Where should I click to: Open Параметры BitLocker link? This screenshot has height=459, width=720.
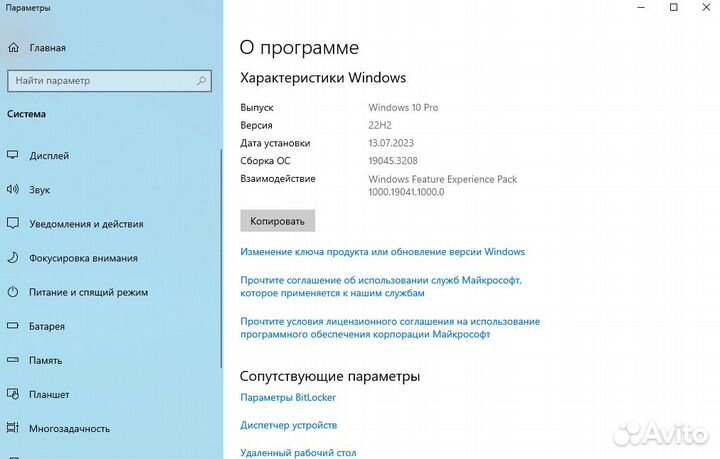pyautogui.click(x=288, y=397)
